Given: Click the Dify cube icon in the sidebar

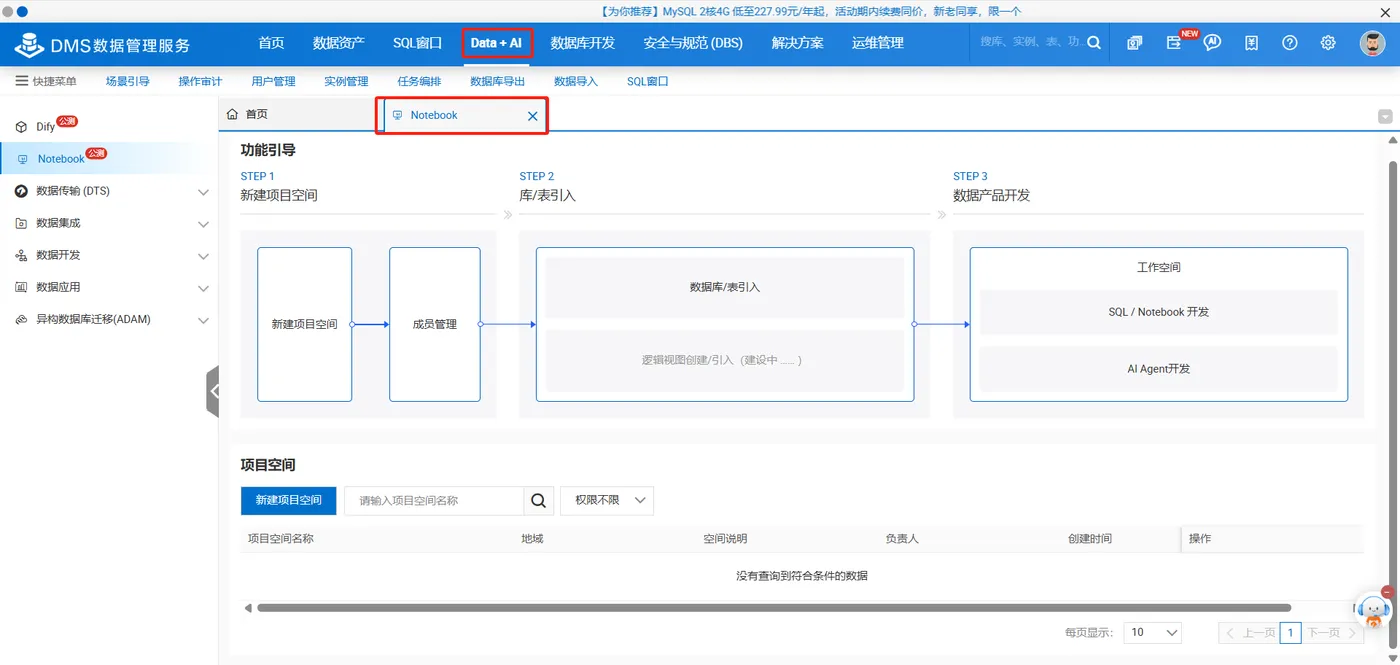Looking at the screenshot, I should [x=21, y=127].
